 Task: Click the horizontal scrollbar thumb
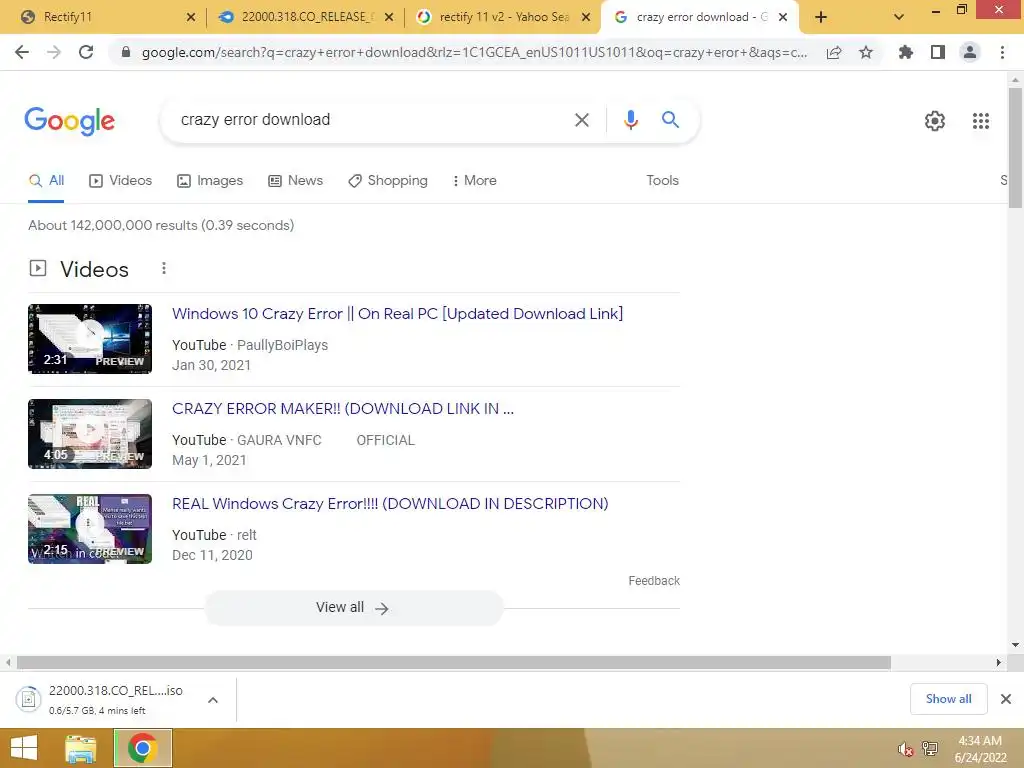[x=454, y=663]
